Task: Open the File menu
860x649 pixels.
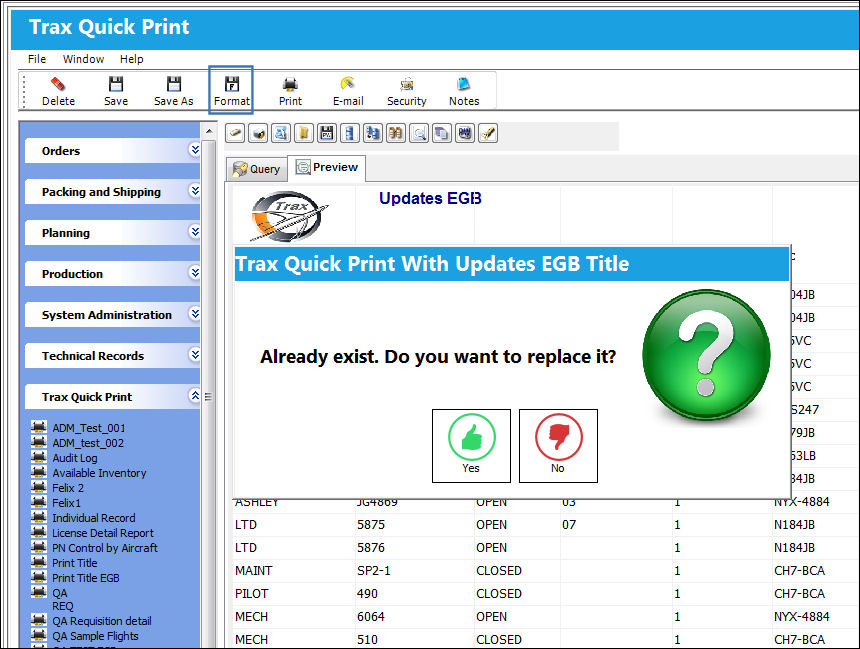Action: tap(37, 59)
